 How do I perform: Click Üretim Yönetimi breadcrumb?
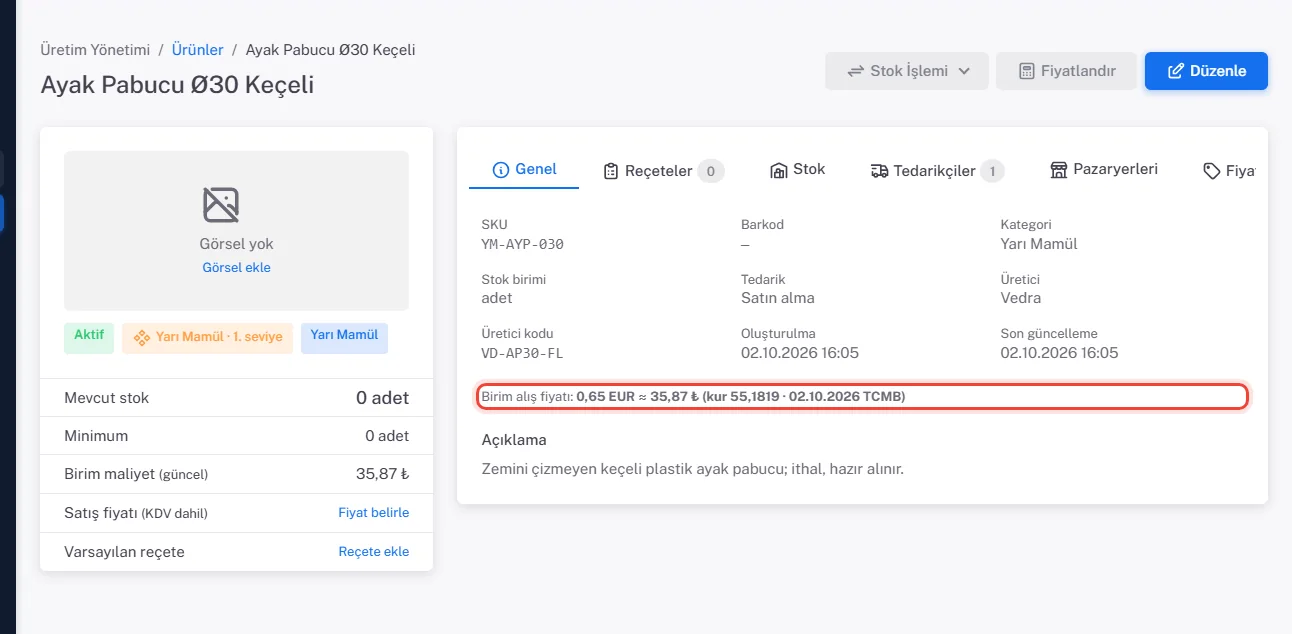point(95,49)
